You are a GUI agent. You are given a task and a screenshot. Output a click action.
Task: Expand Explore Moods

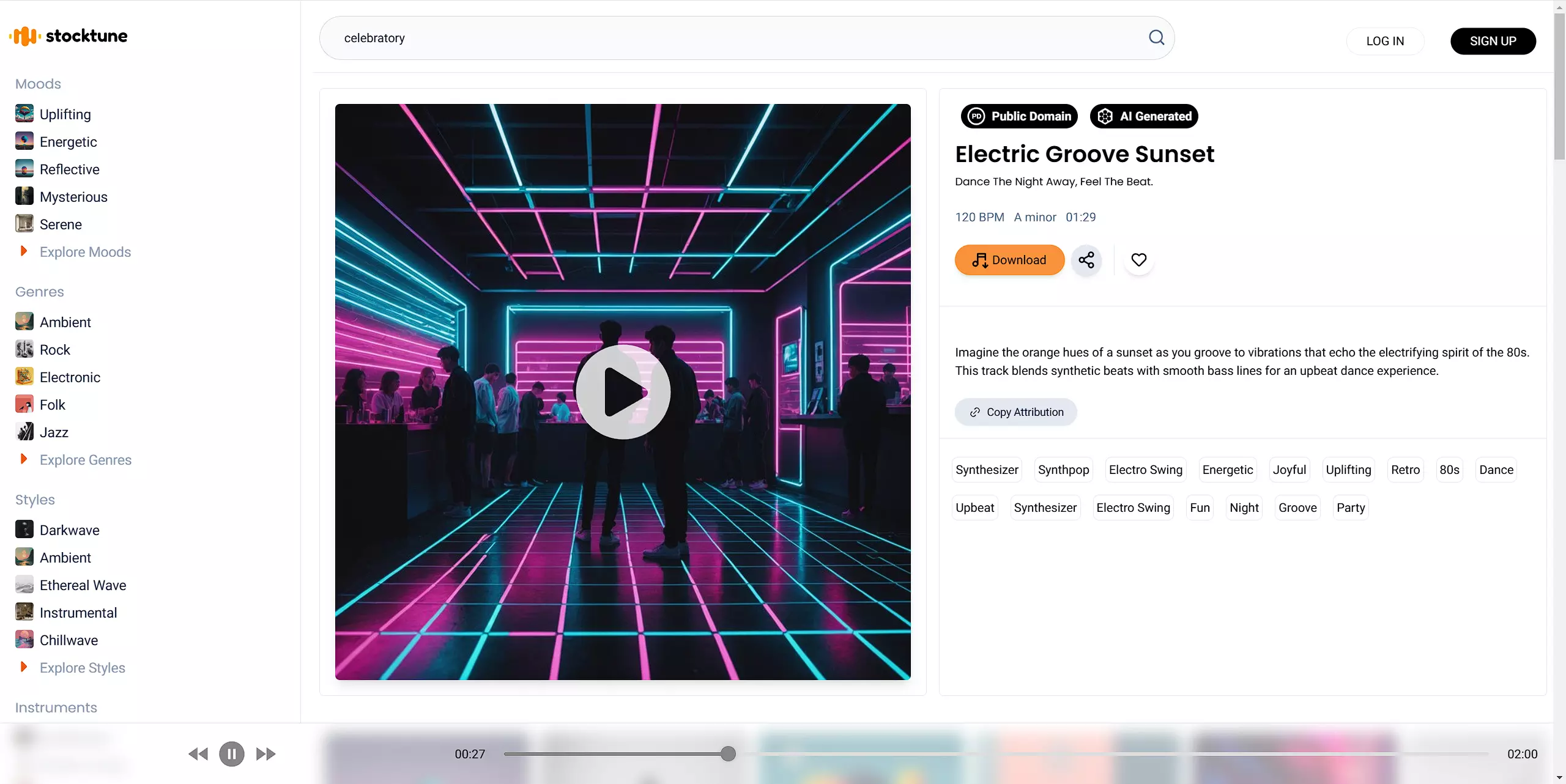tap(85, 252)
